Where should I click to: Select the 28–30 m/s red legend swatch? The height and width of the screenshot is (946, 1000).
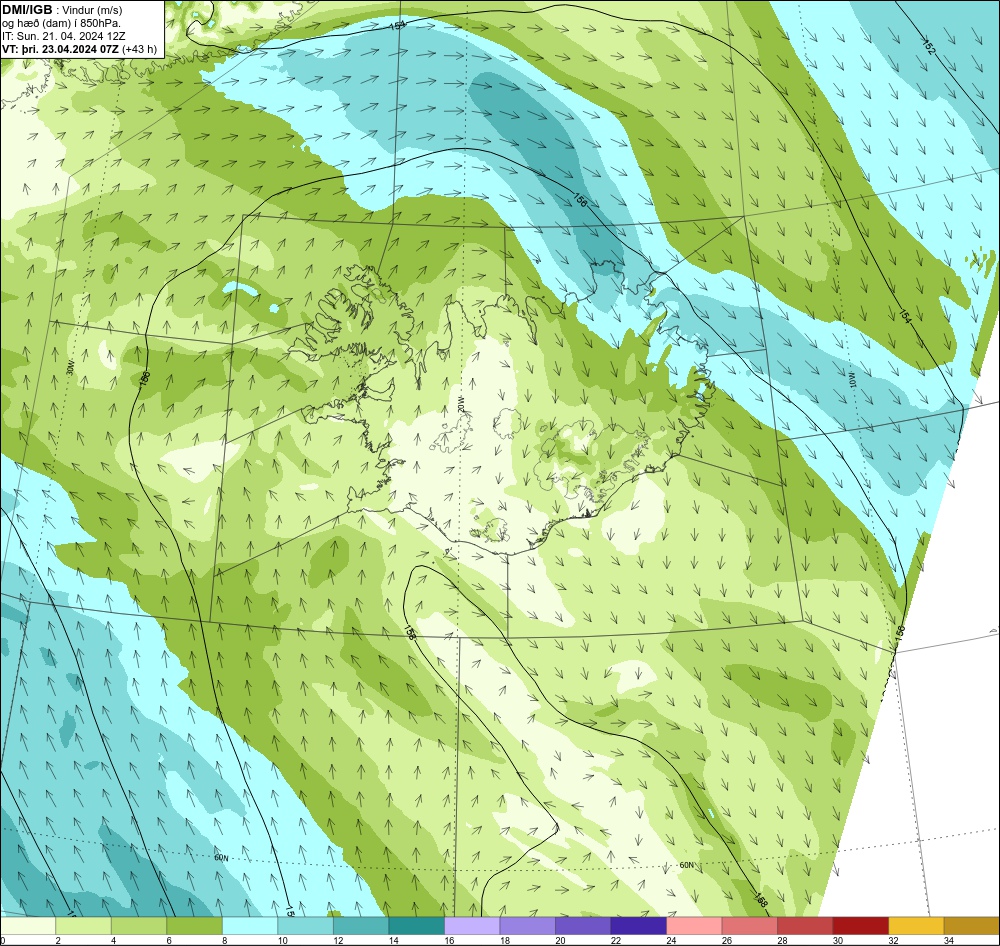coord(805,926)
